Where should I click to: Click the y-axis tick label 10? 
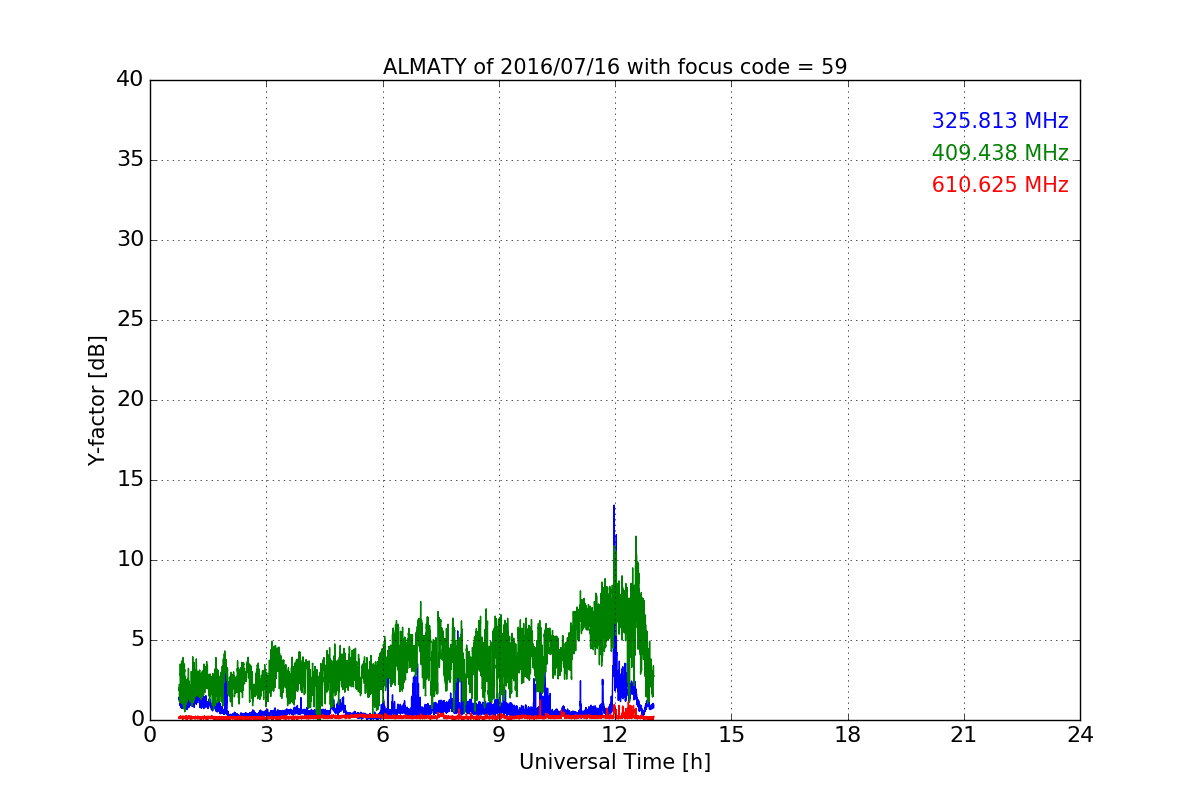click(x=130, y=560)
